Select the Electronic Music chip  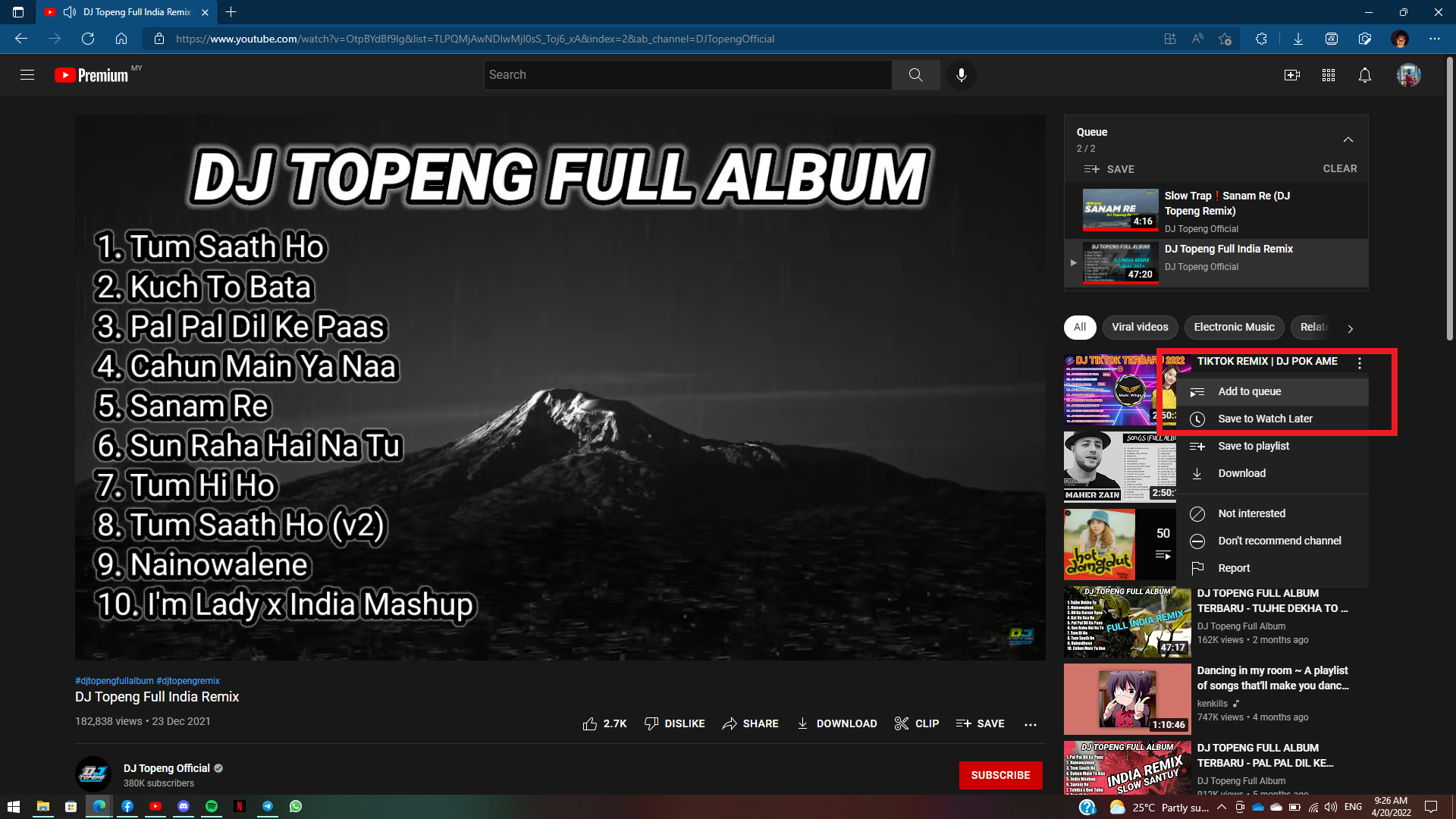[1234, 327]
